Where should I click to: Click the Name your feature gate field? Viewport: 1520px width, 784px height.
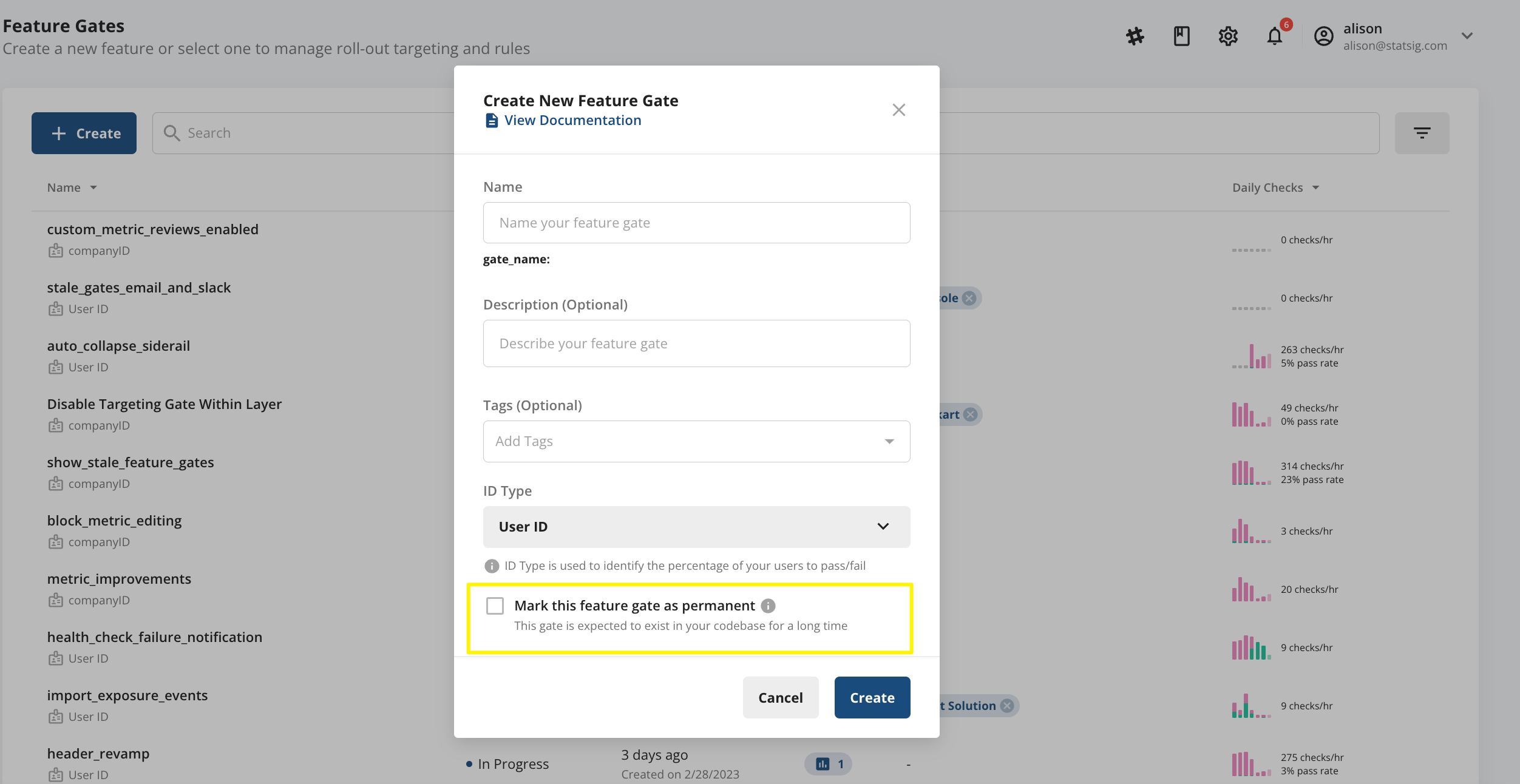(x=696, y=223)
